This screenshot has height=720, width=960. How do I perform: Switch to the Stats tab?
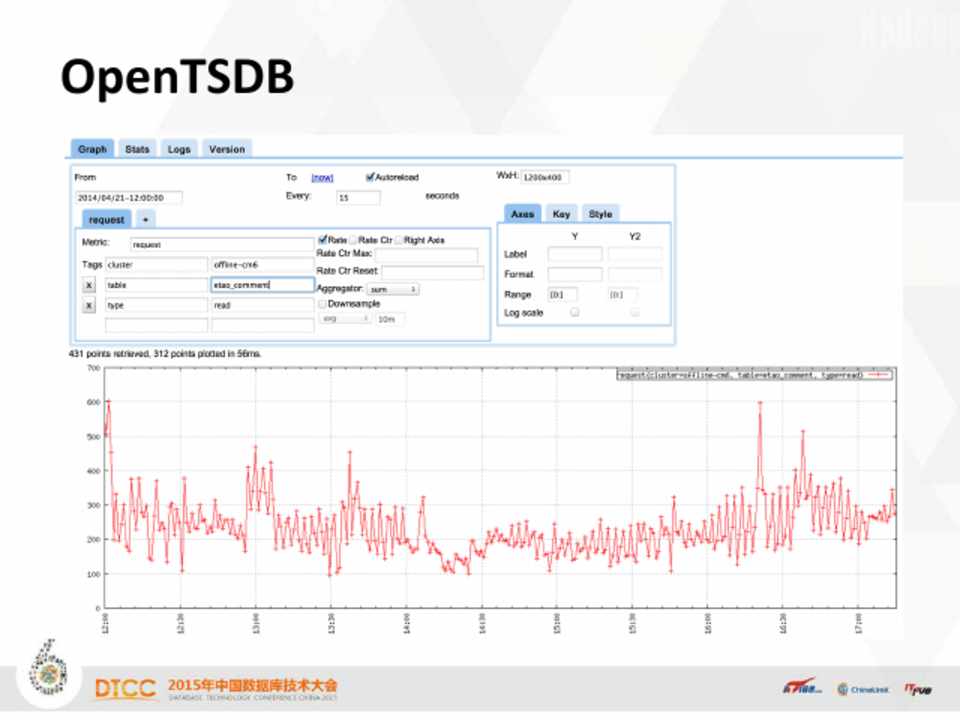pyautogui.click(x=137, y=149)
